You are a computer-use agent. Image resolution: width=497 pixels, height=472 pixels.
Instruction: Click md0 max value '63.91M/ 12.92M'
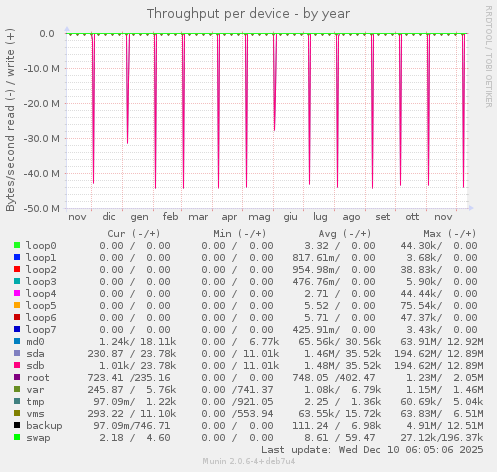click(442, 342)
